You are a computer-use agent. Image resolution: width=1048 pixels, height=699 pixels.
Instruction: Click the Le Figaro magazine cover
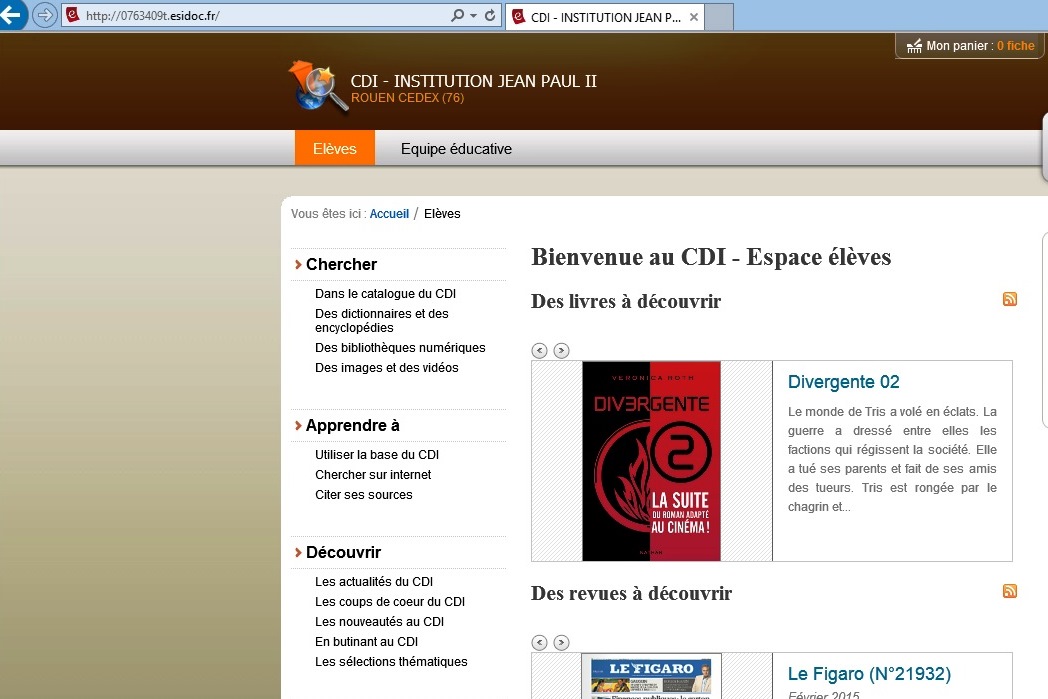pos(652,676)
